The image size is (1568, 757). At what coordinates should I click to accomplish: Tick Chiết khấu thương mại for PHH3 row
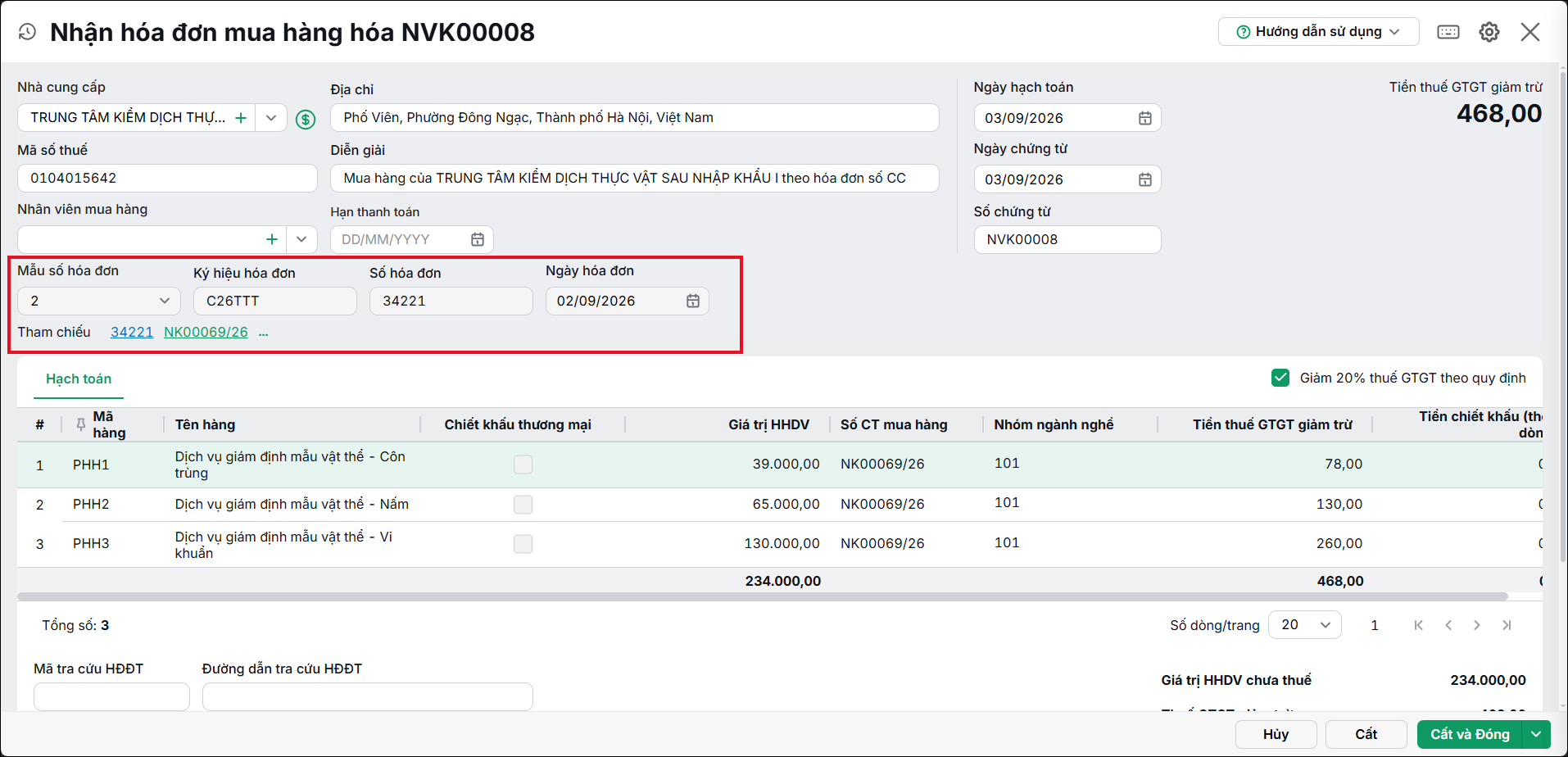523,544
